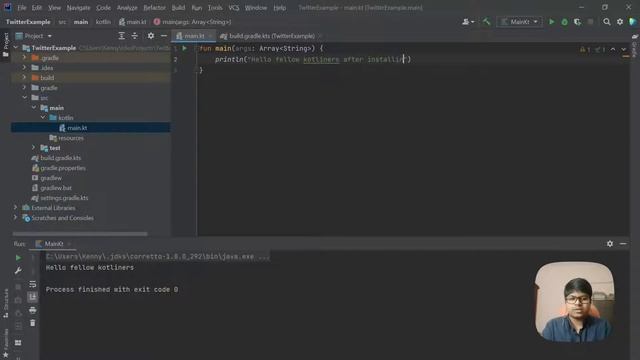Collapse the kotlin folder
Viewport: 640px width, 360px height.
click(43, 118)
